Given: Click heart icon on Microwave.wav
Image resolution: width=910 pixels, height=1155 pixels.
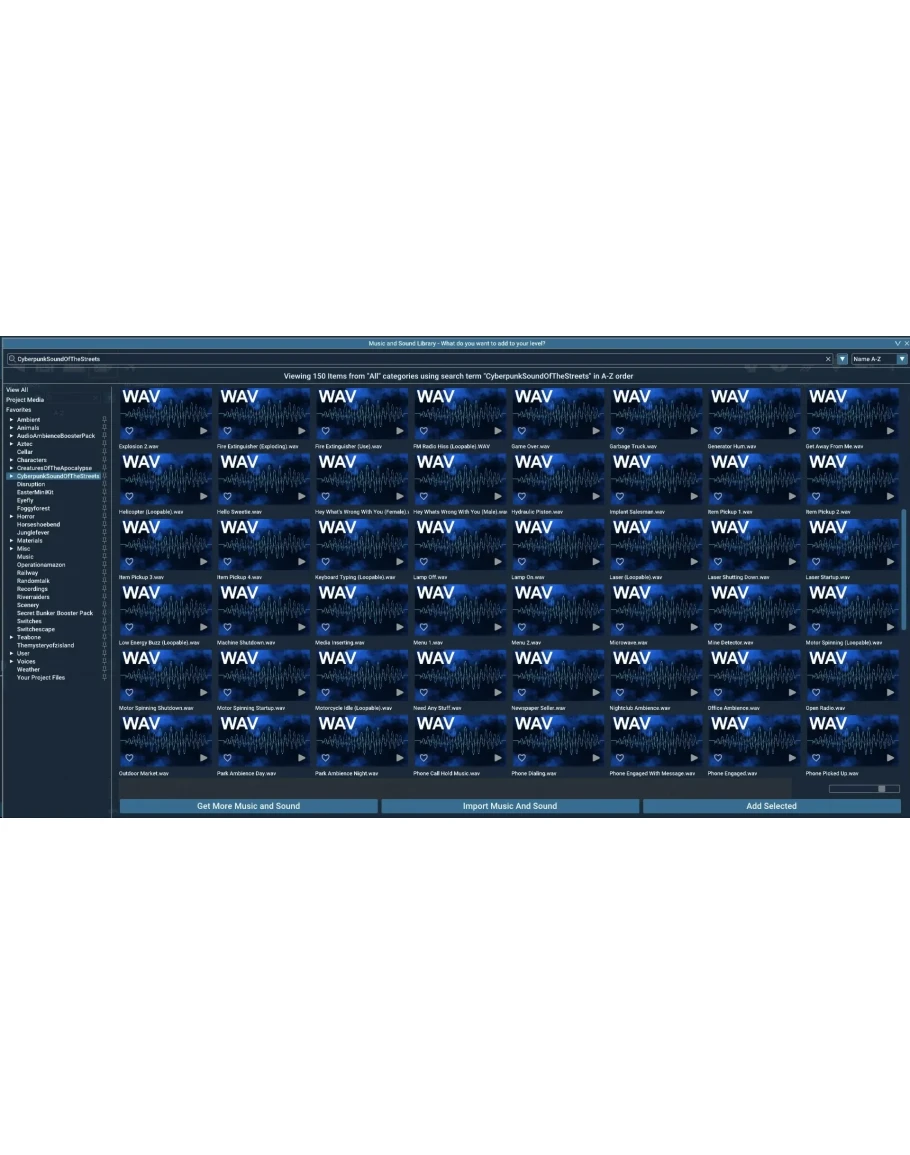Looking at the screenshot, I should (x=619, y=627).
